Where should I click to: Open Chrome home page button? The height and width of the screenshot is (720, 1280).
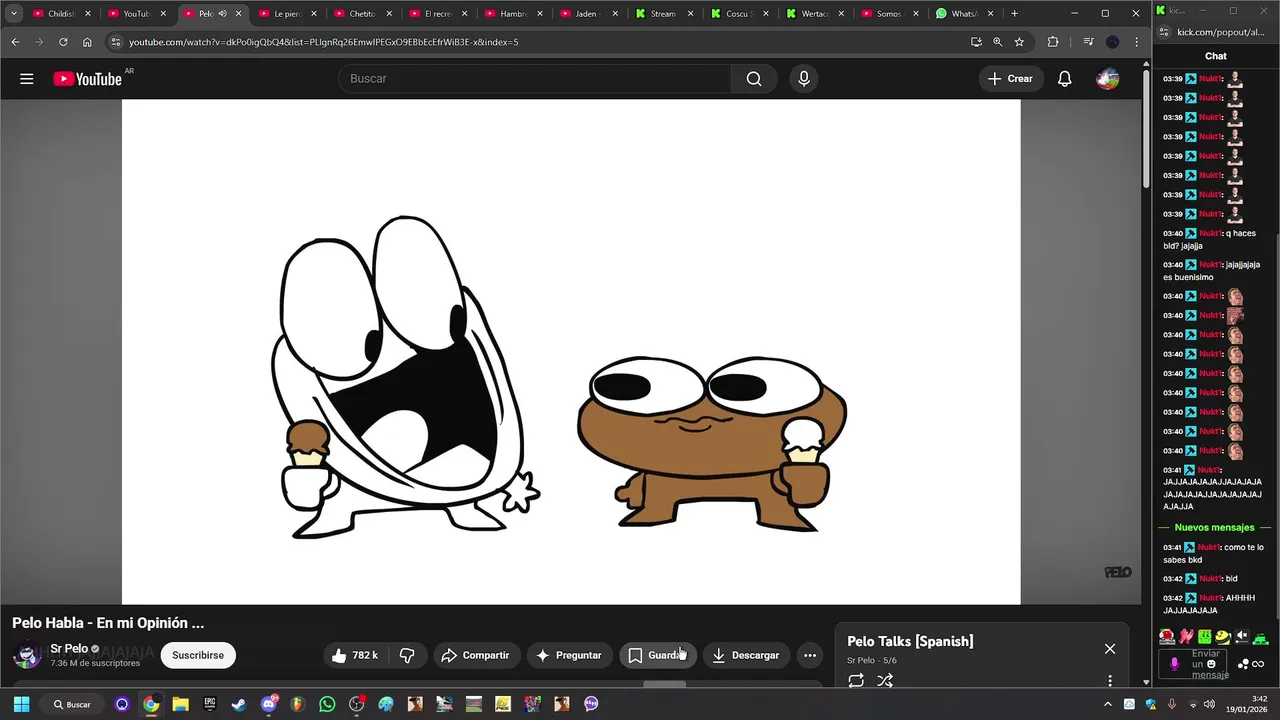click(x=87, y=42)
